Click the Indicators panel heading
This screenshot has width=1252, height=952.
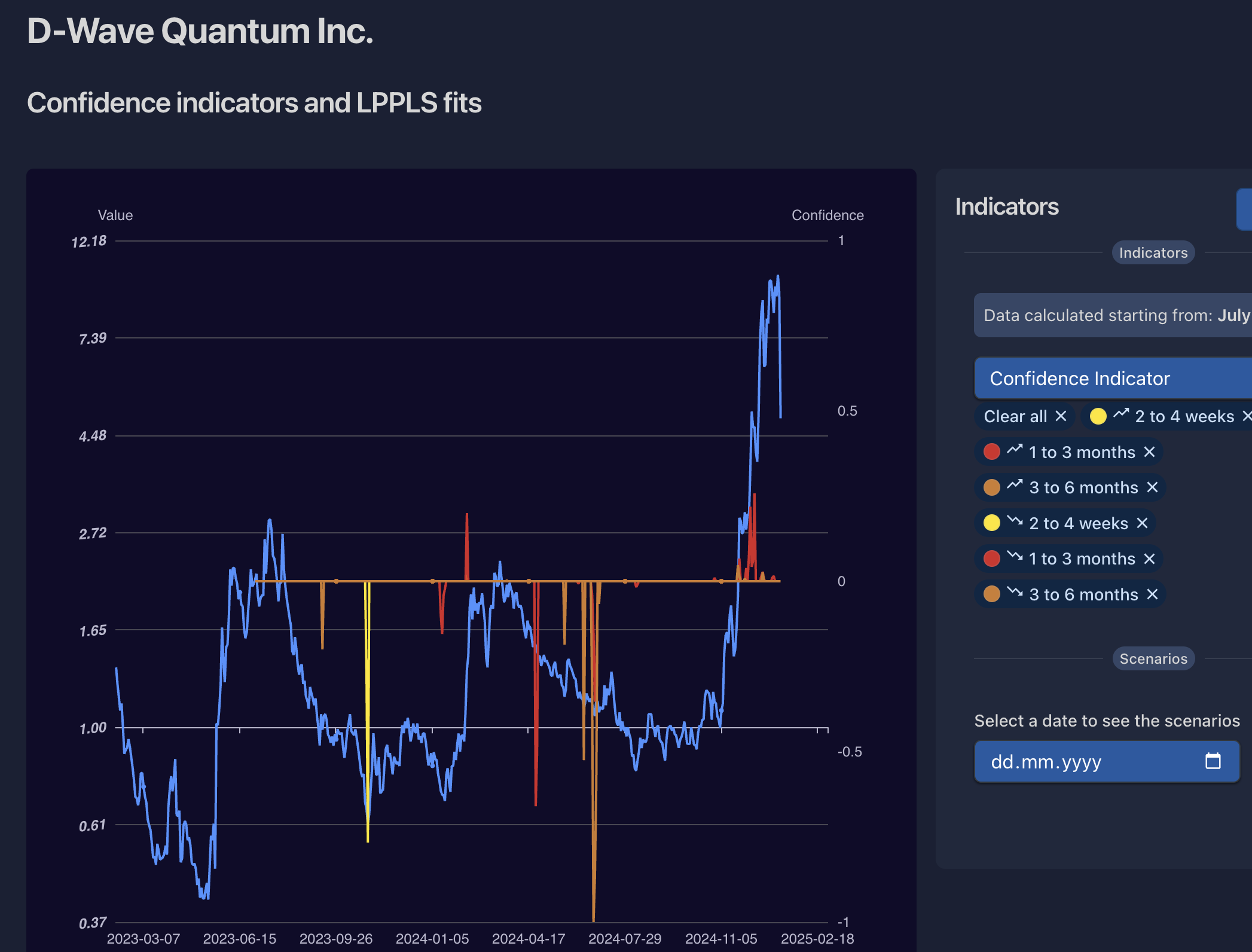[x=1007, y=206]
